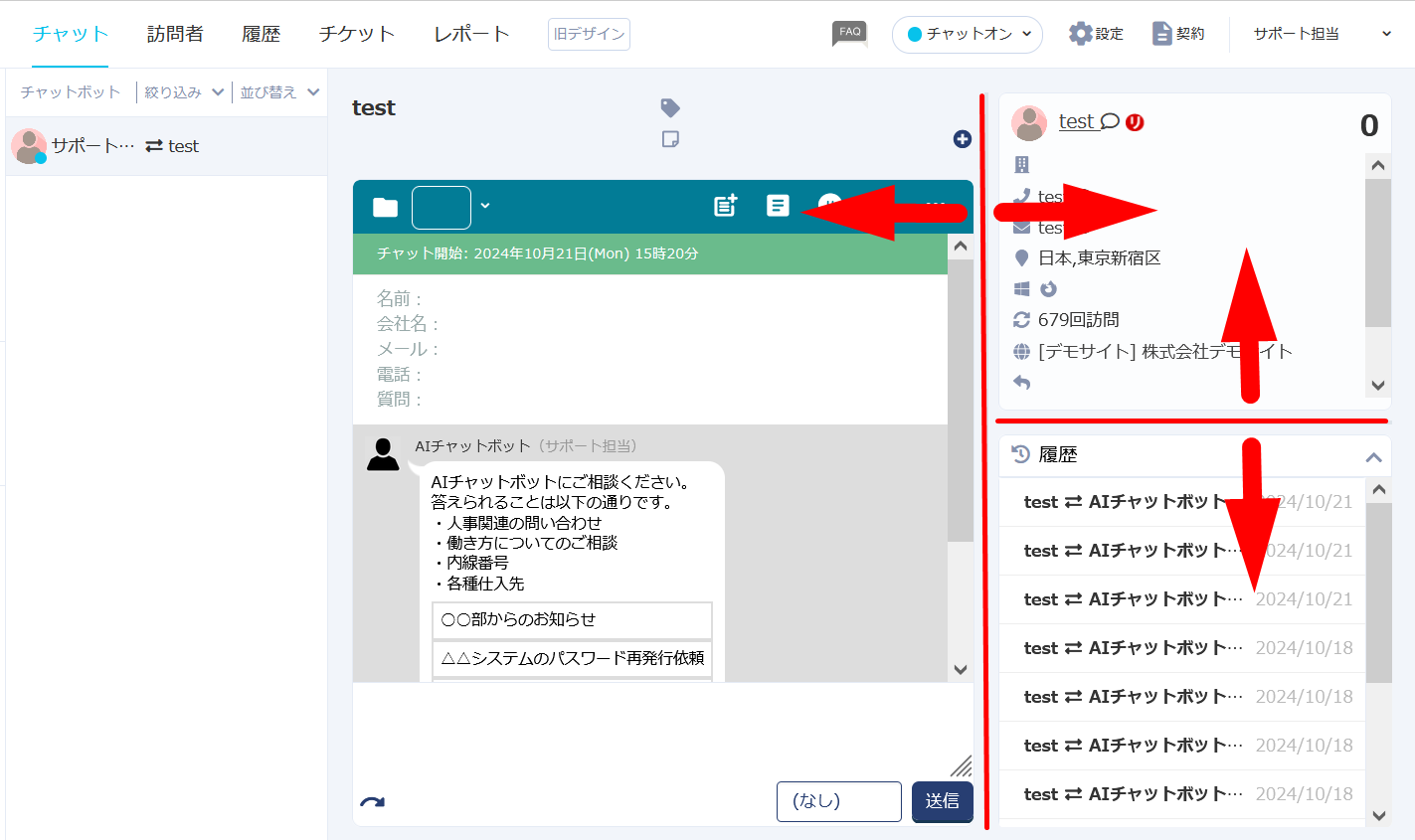Viewport: 1415px width, 840px height.
Task: Open the FAQ speech bubble icon
Action: pos(849,34)
